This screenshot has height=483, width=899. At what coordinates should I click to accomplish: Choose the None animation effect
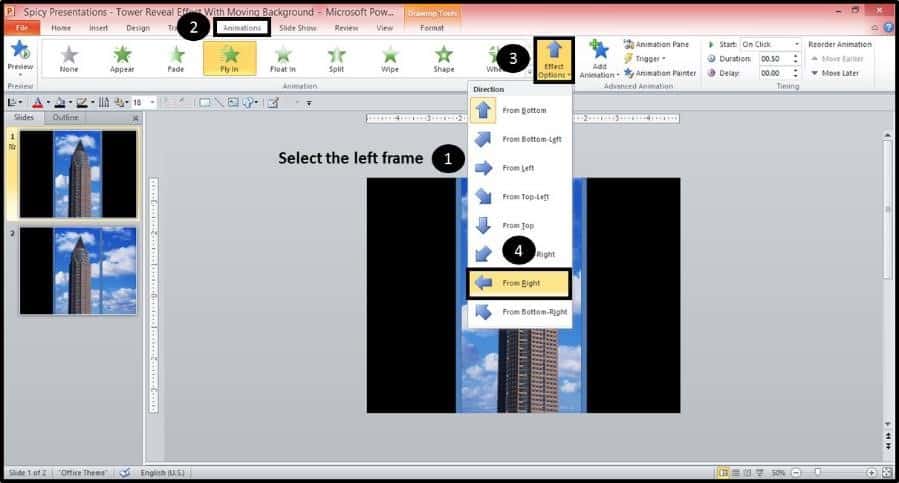tap(69, 59)
